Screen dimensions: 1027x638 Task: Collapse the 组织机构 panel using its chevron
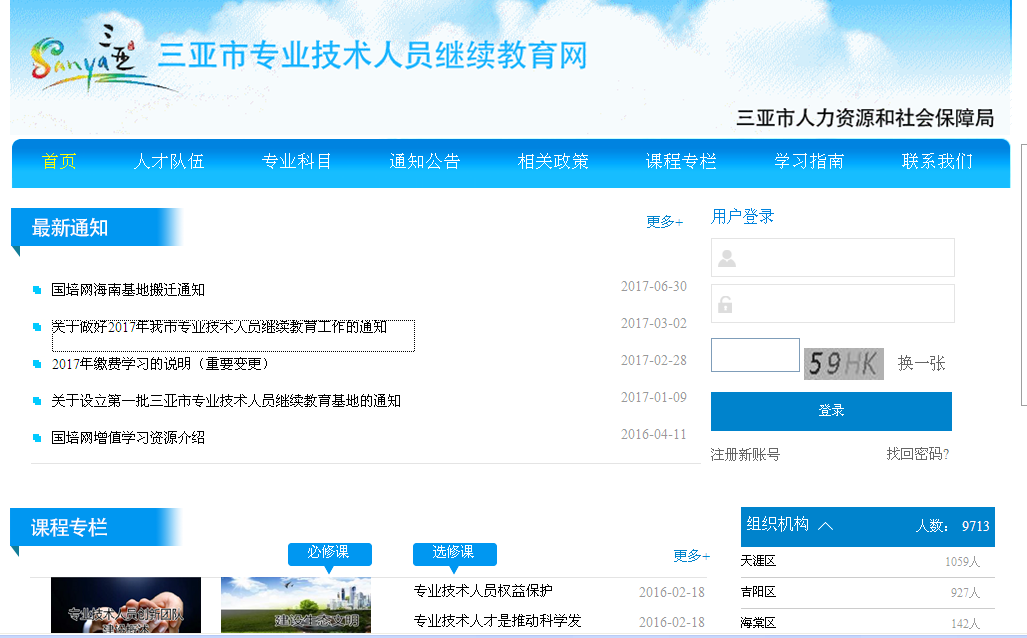(825, 525)
